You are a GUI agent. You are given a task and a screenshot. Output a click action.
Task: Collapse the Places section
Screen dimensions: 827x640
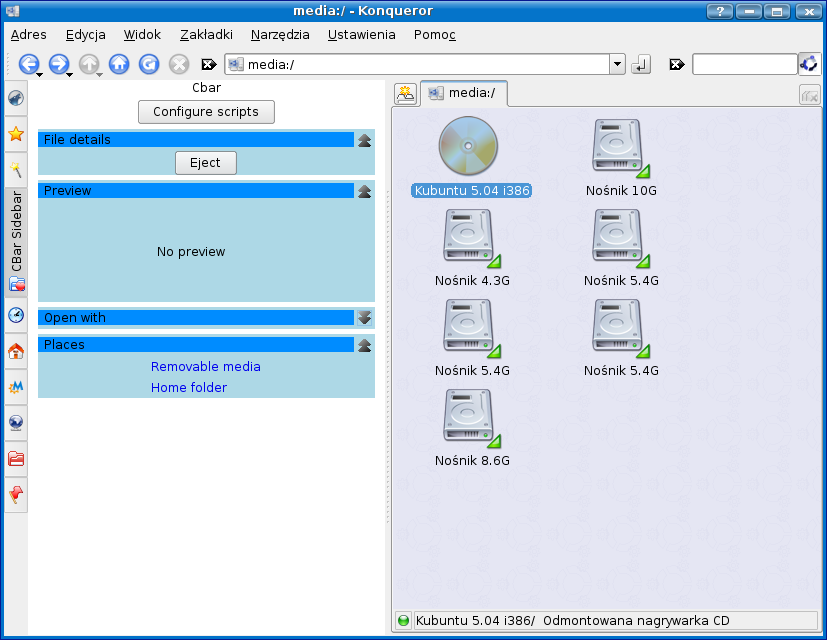click(x=364, y=345)
